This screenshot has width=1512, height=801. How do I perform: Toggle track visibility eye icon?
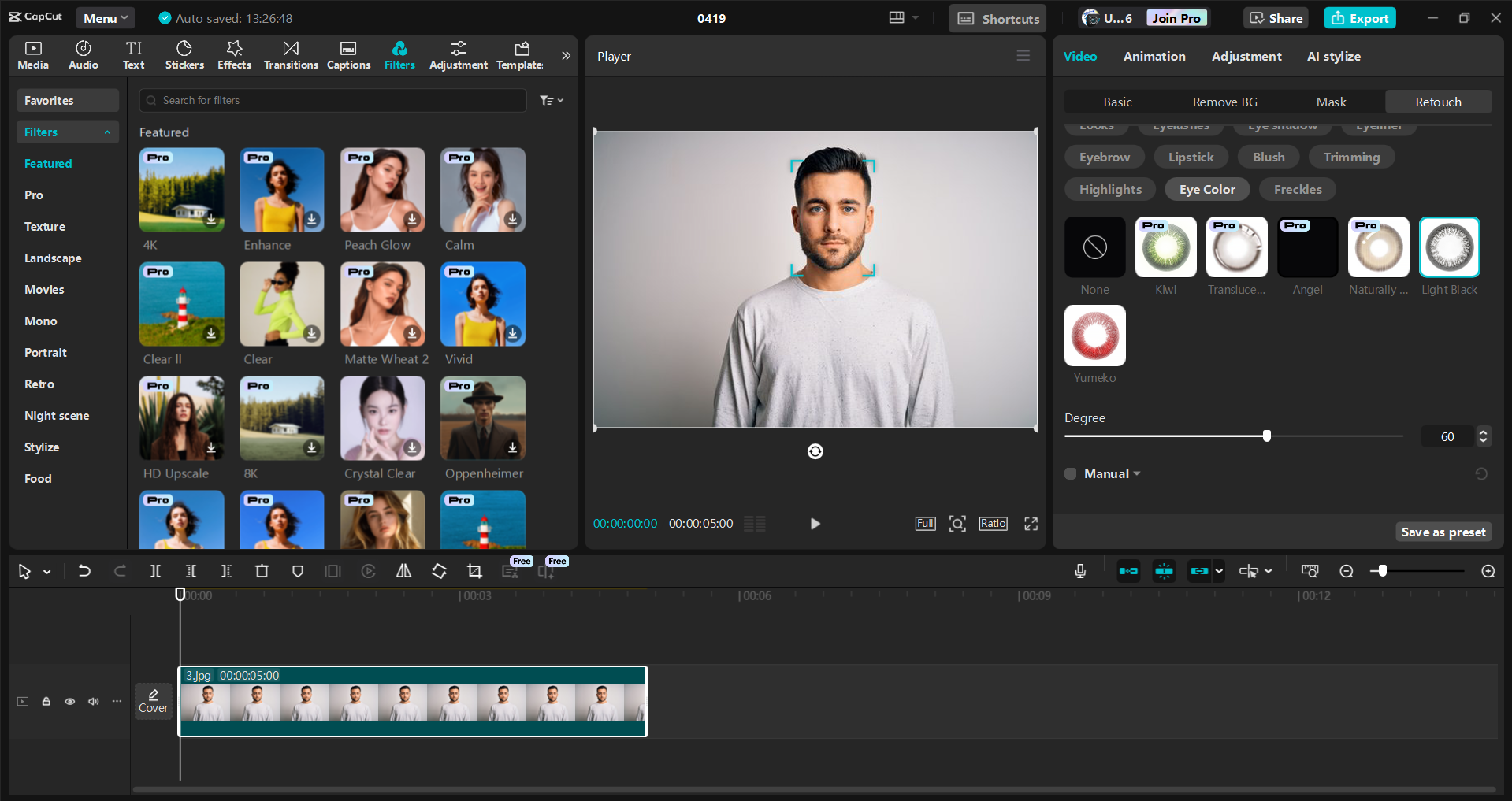70,701
